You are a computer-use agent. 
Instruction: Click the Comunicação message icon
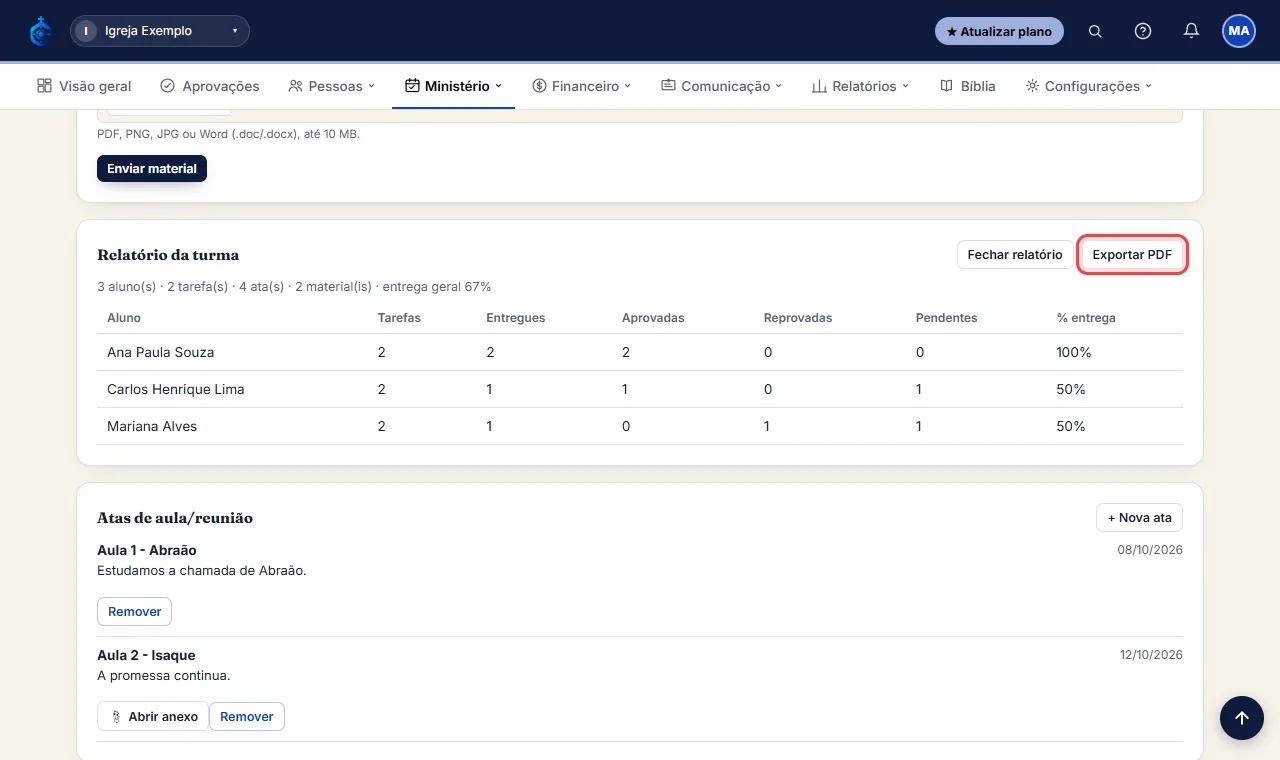pyautogui.click(x=668, y=86)
